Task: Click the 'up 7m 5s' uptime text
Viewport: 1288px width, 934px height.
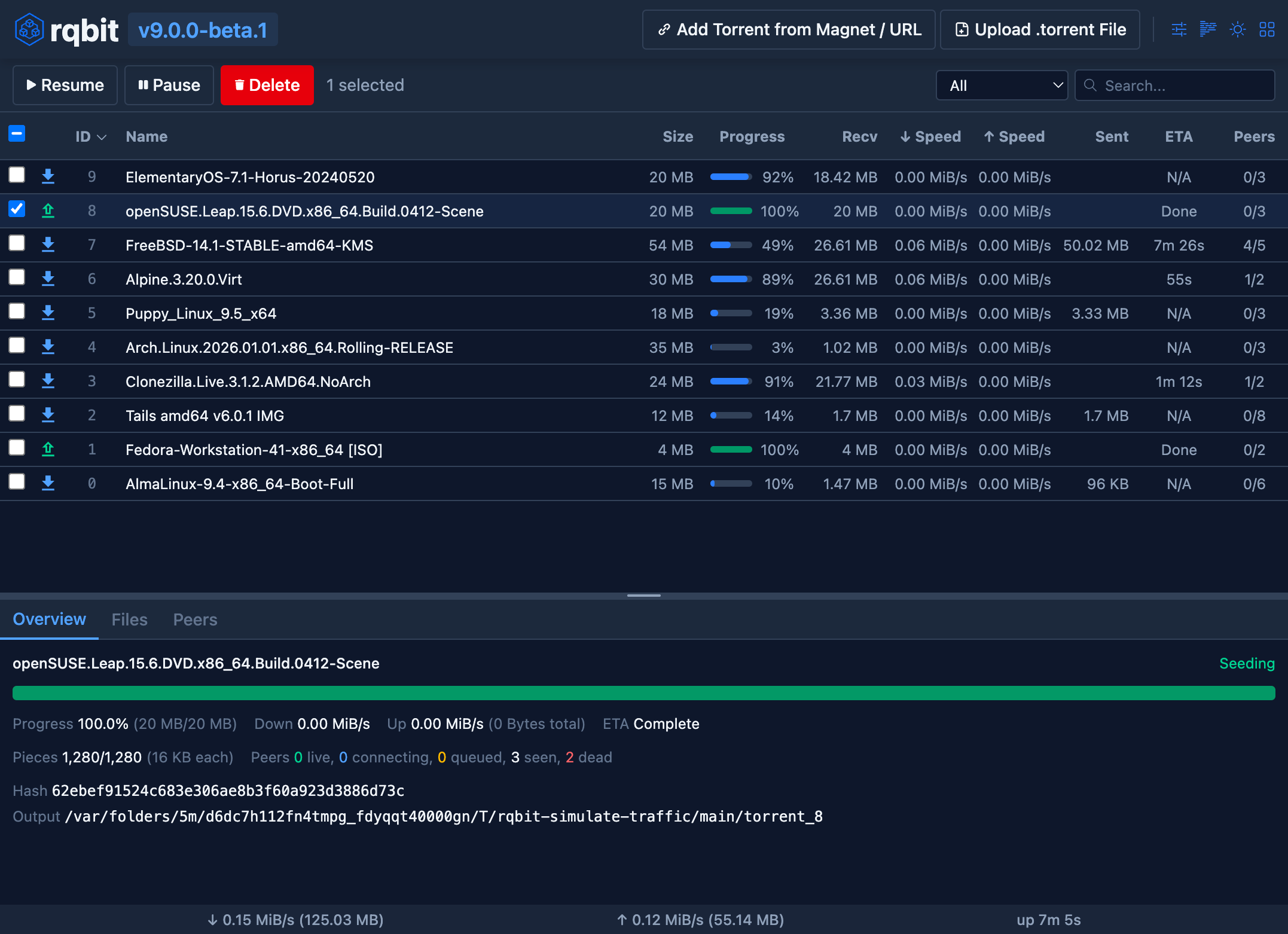Action: (x=1049, y=920)
